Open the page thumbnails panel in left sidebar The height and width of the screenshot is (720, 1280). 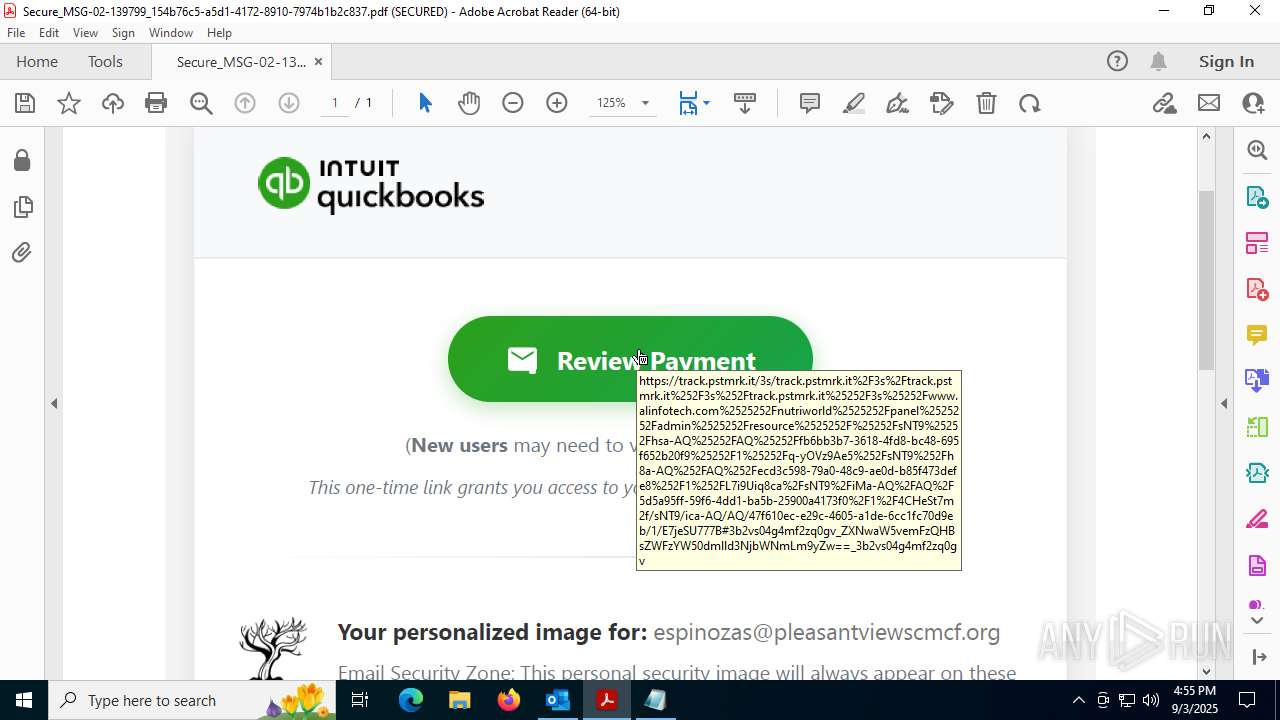click(22, 207)
